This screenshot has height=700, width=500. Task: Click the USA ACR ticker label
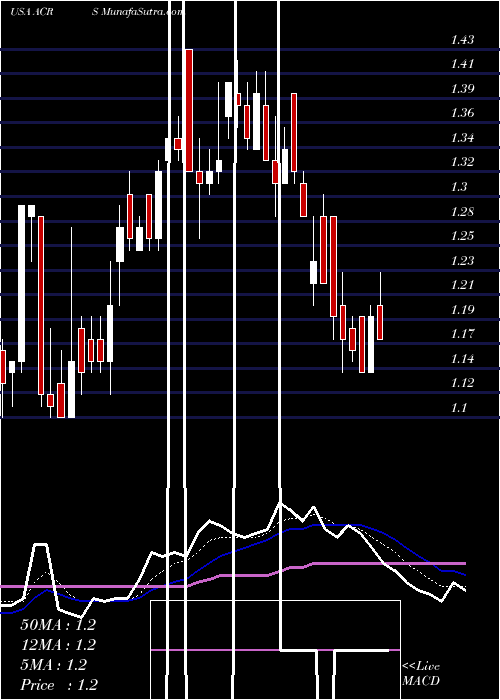pos(32,12)
